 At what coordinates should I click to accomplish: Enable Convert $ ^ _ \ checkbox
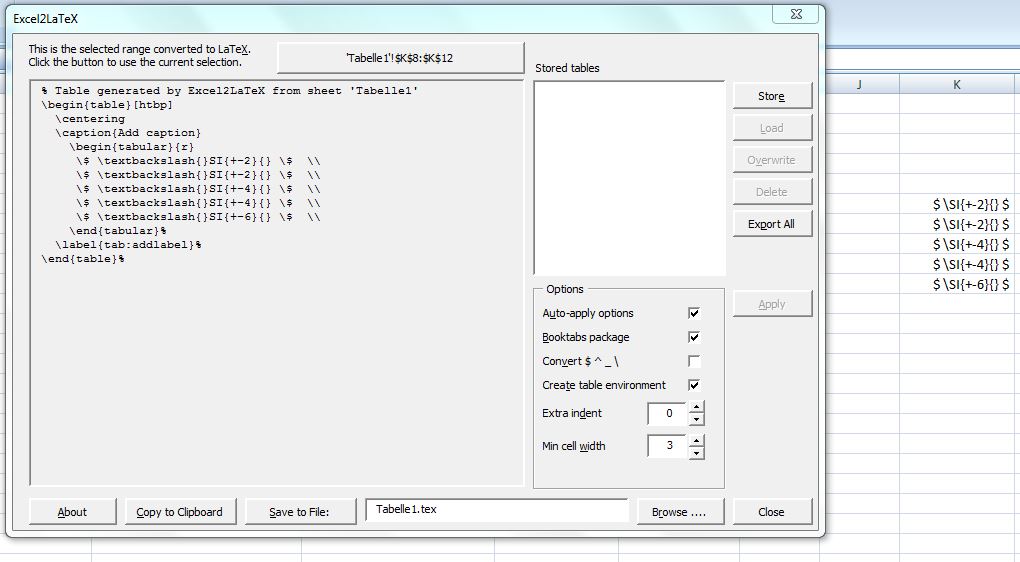tap(694, 361)
